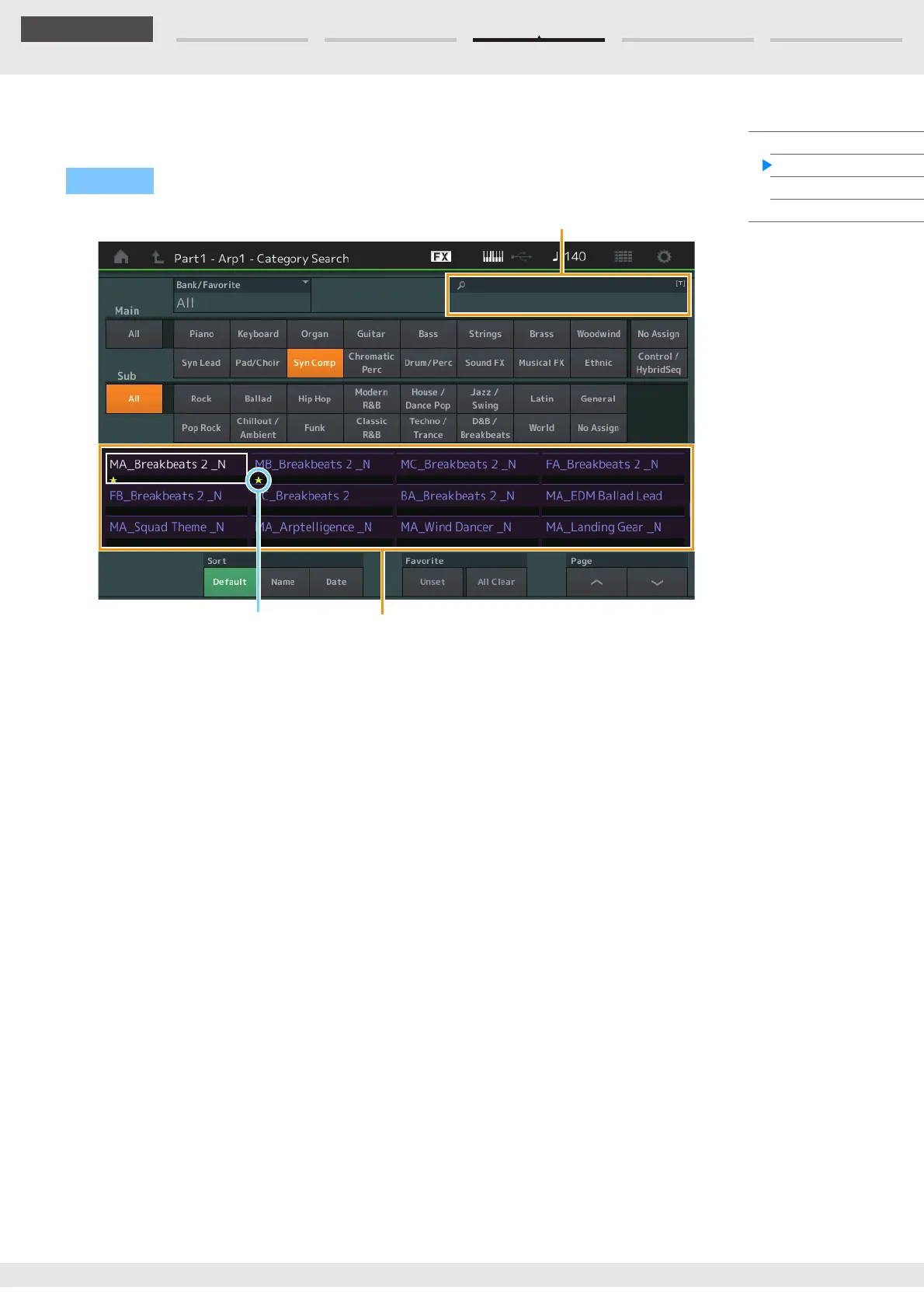The height and width of the screenshot is (1308, 924).
Task: Select the D&B / Breakbeats sub category
Action: coord(485,428)
